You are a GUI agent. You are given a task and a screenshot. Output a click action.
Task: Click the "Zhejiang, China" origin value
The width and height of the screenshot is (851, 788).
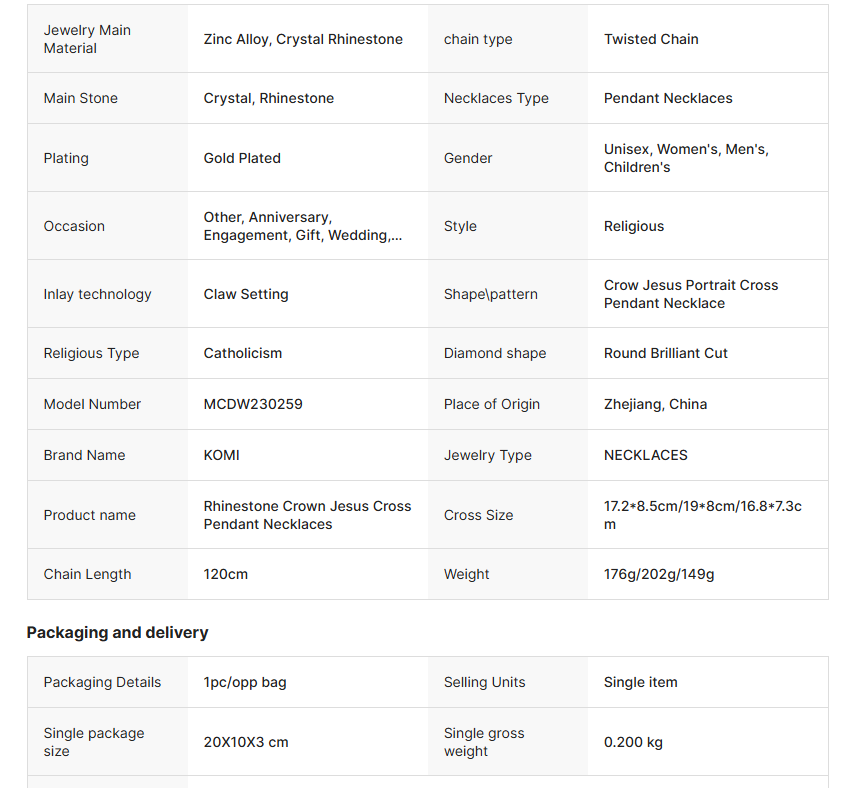click(x=655, y=405)
